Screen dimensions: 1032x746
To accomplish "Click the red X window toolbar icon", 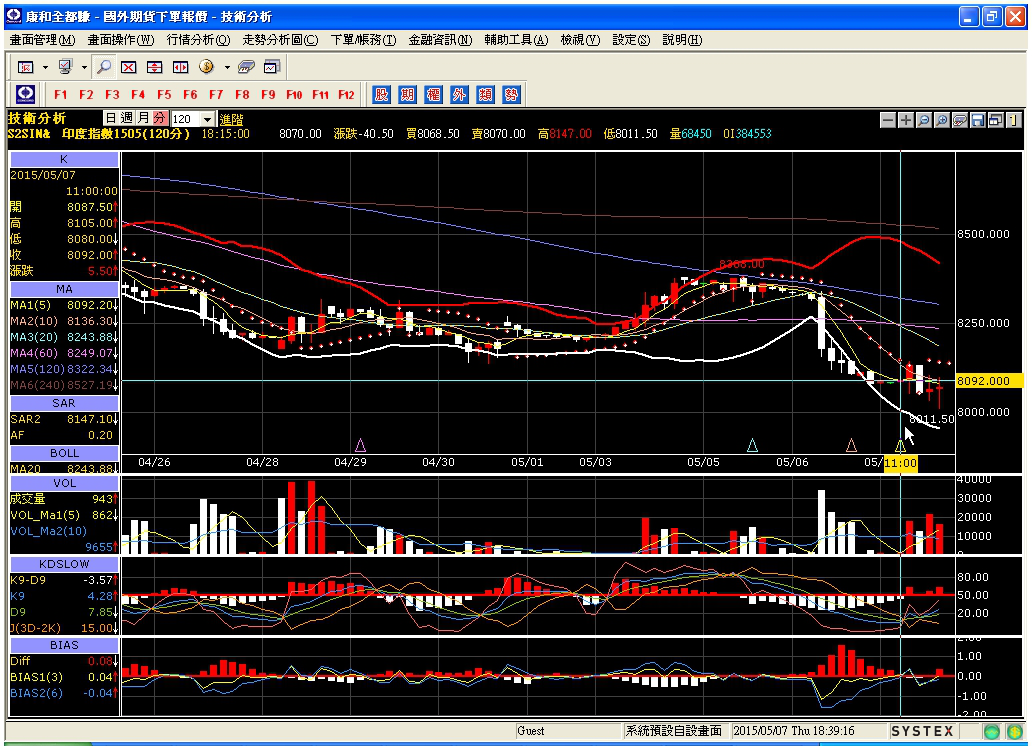I will coord(128,67).
